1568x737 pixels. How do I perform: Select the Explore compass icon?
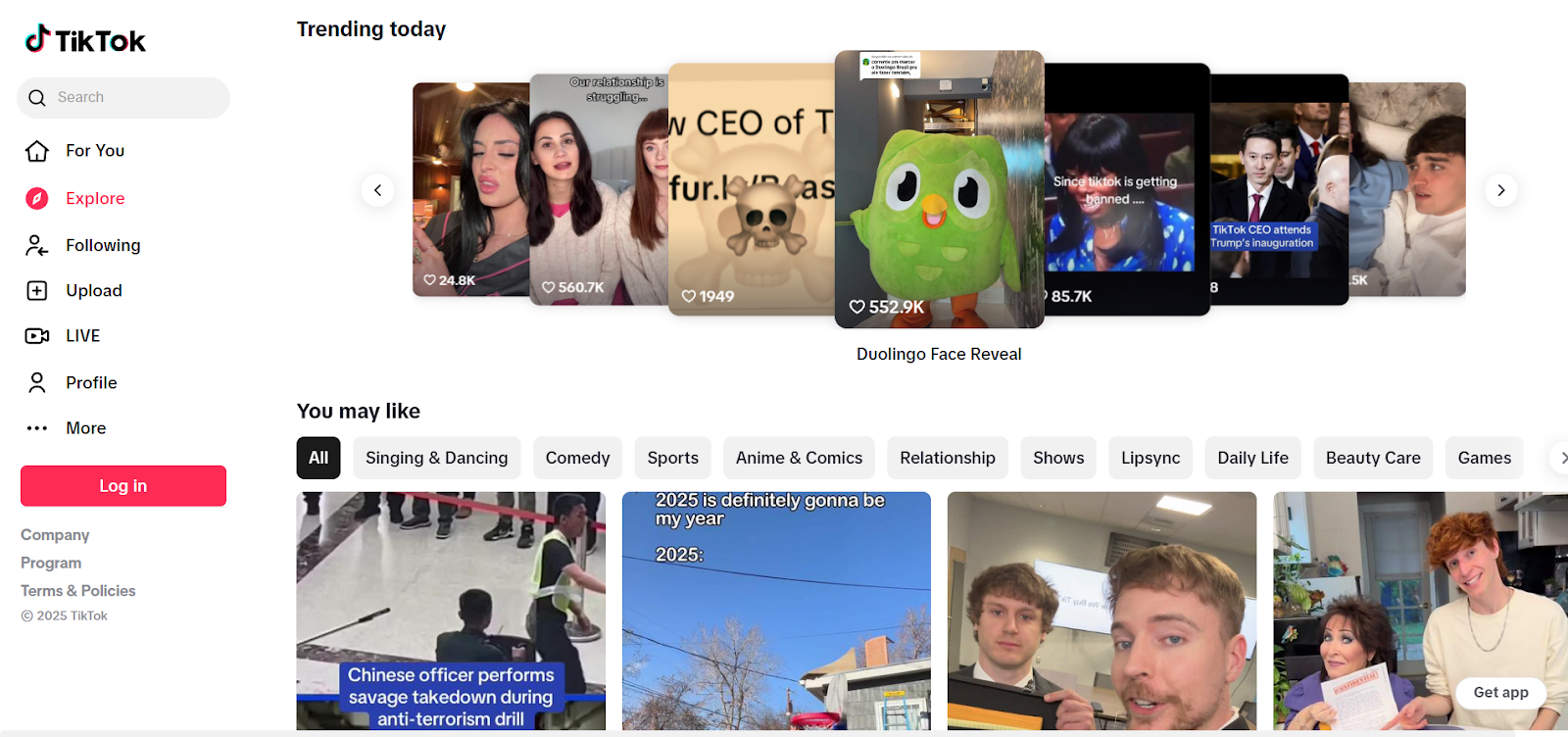(37, 199)
